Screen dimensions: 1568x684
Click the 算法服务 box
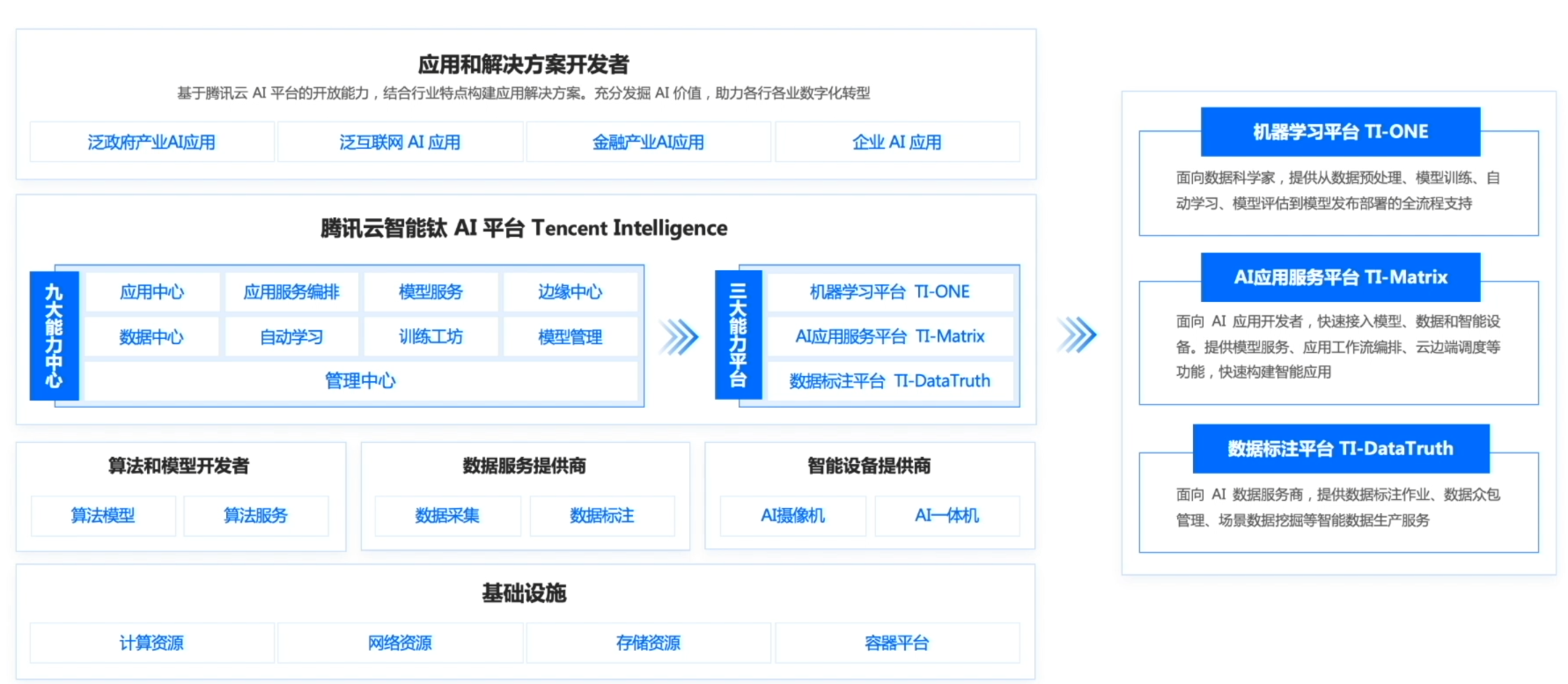click(256, 516)
